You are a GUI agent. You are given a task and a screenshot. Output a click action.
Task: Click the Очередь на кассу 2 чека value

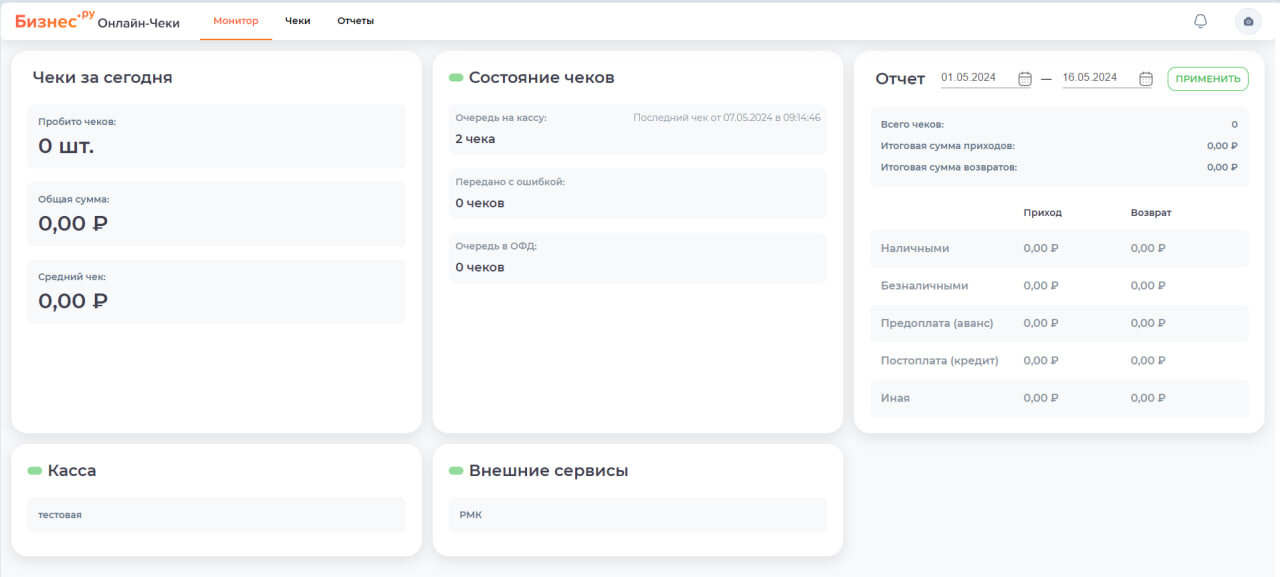[x=475, y=139]
